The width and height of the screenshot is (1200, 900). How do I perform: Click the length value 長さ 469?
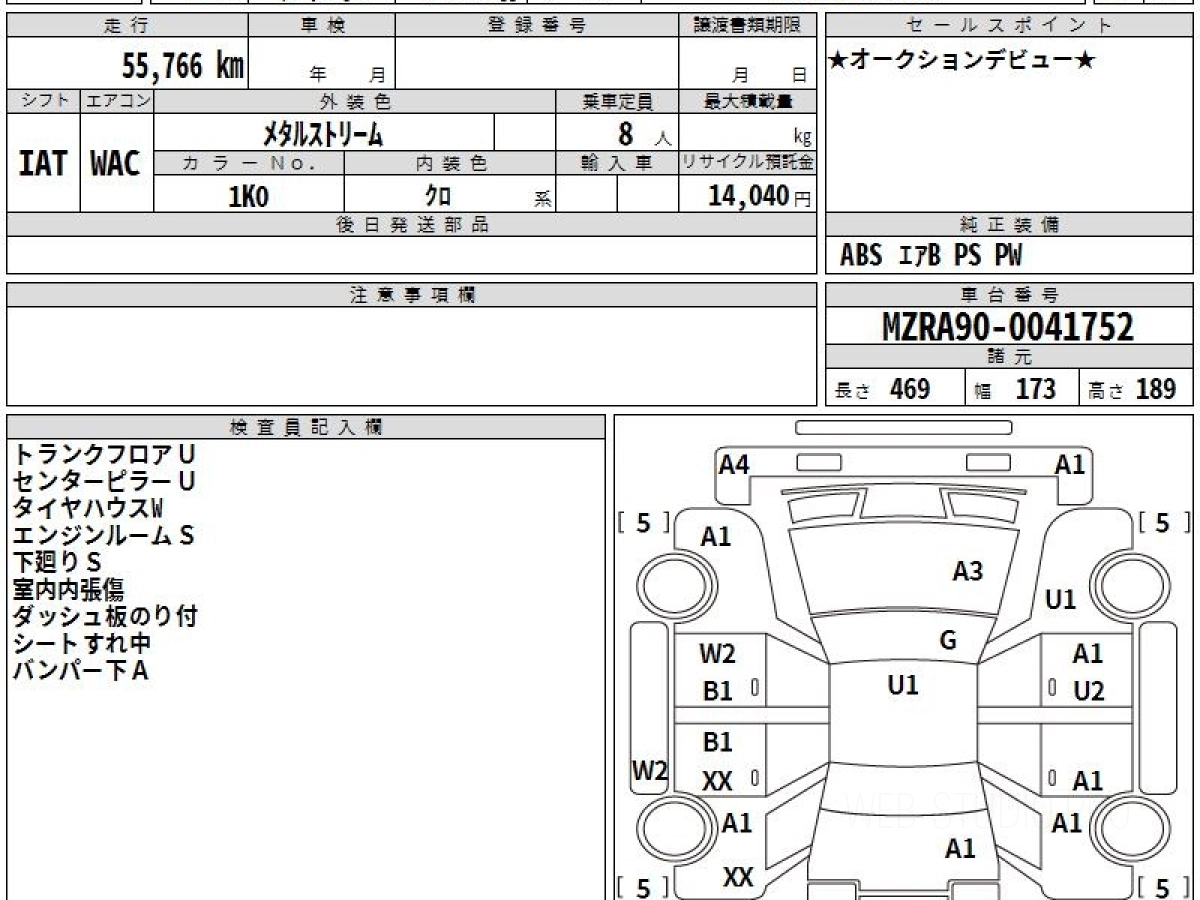click(x=883, y=389)
